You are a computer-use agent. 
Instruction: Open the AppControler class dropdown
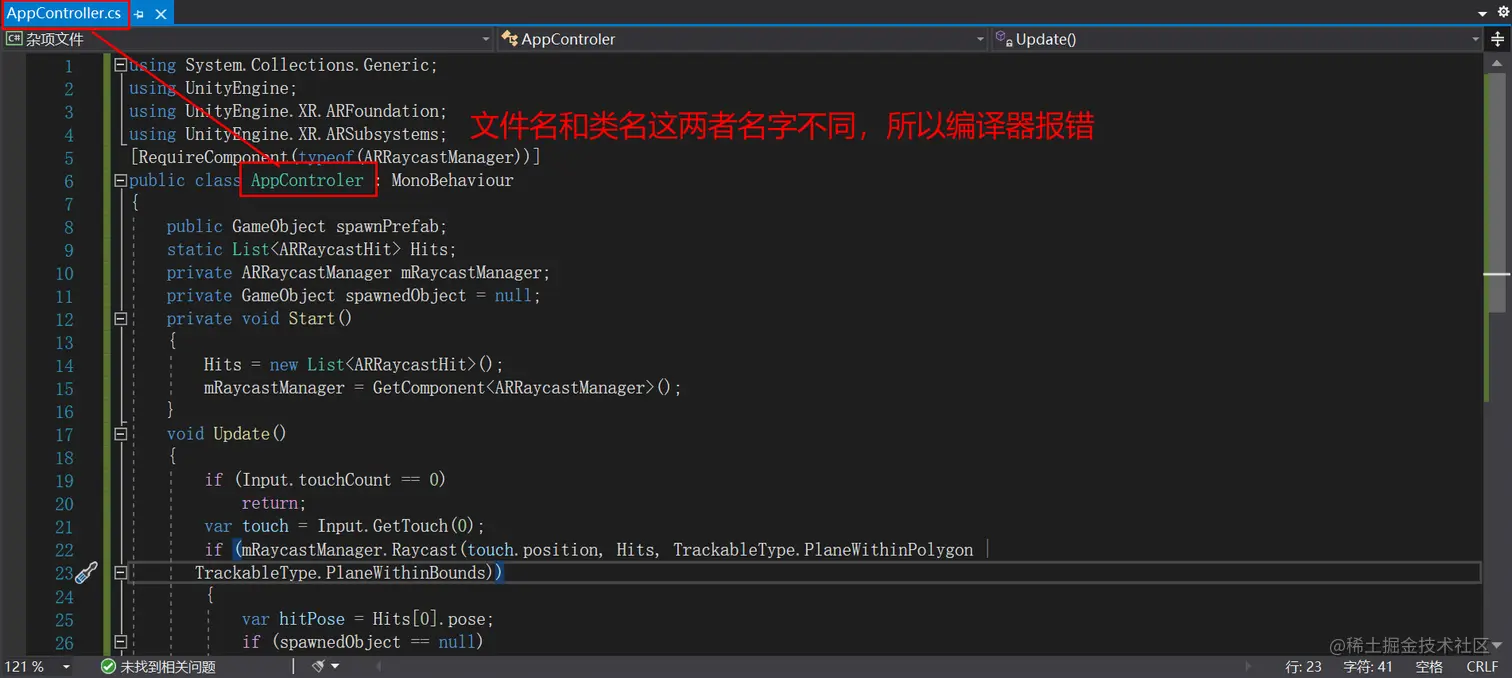(x=743, y=39)
